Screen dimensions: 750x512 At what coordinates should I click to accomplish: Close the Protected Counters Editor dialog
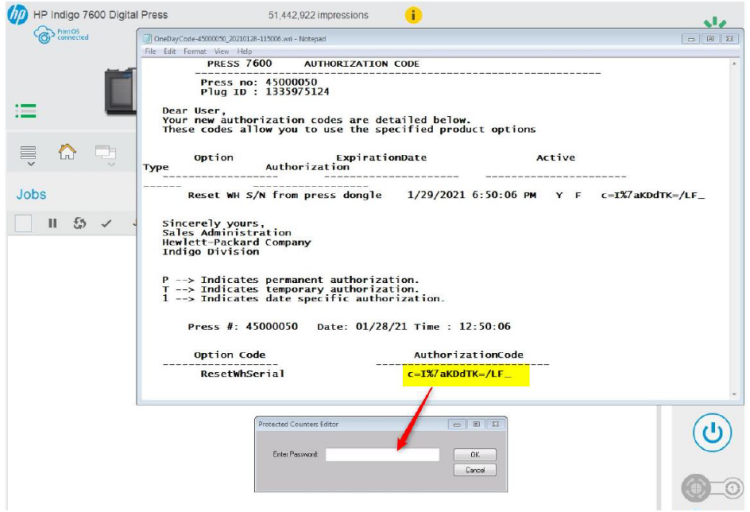coord(496,424)
